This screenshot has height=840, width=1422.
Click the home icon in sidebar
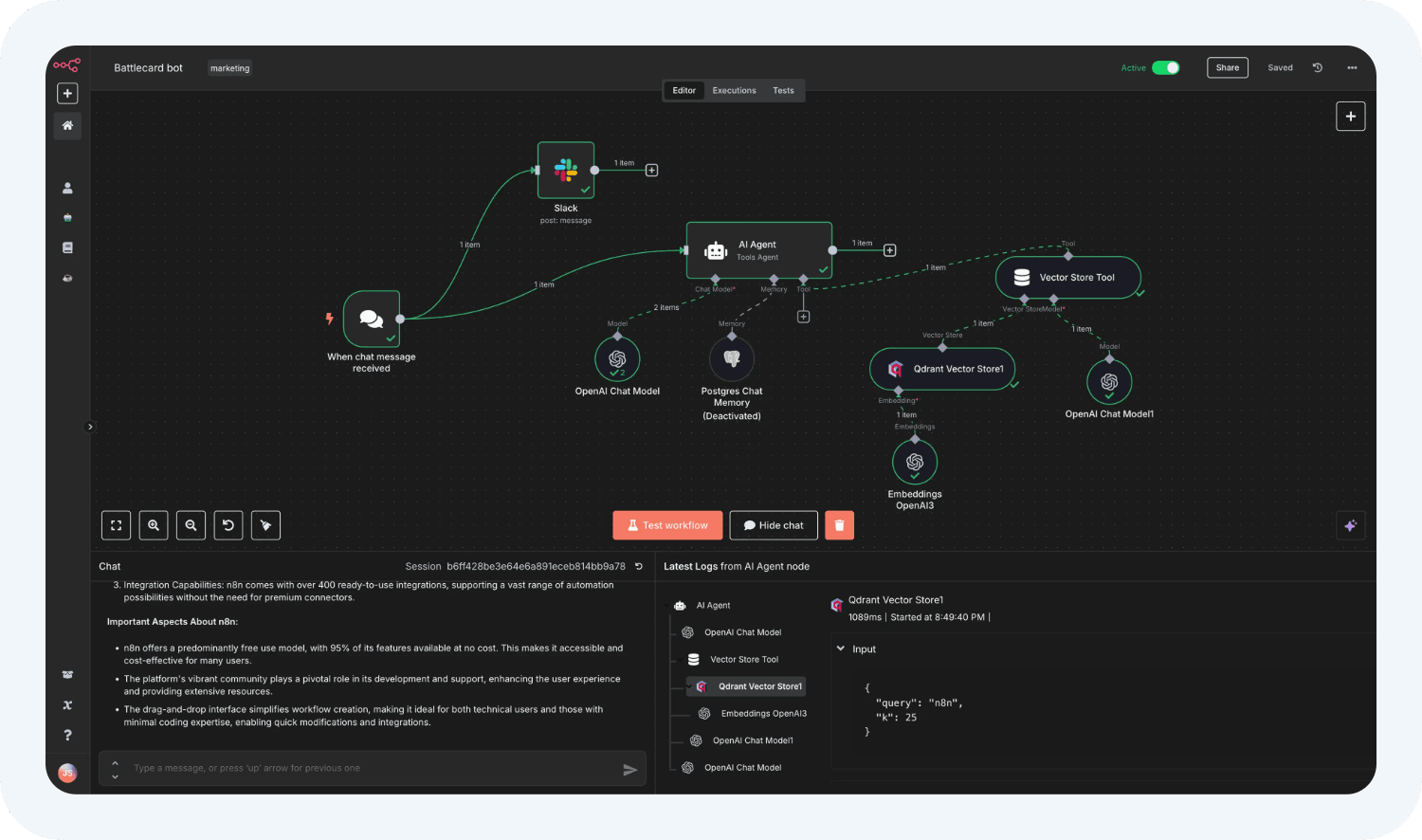[x=67, y=125]
